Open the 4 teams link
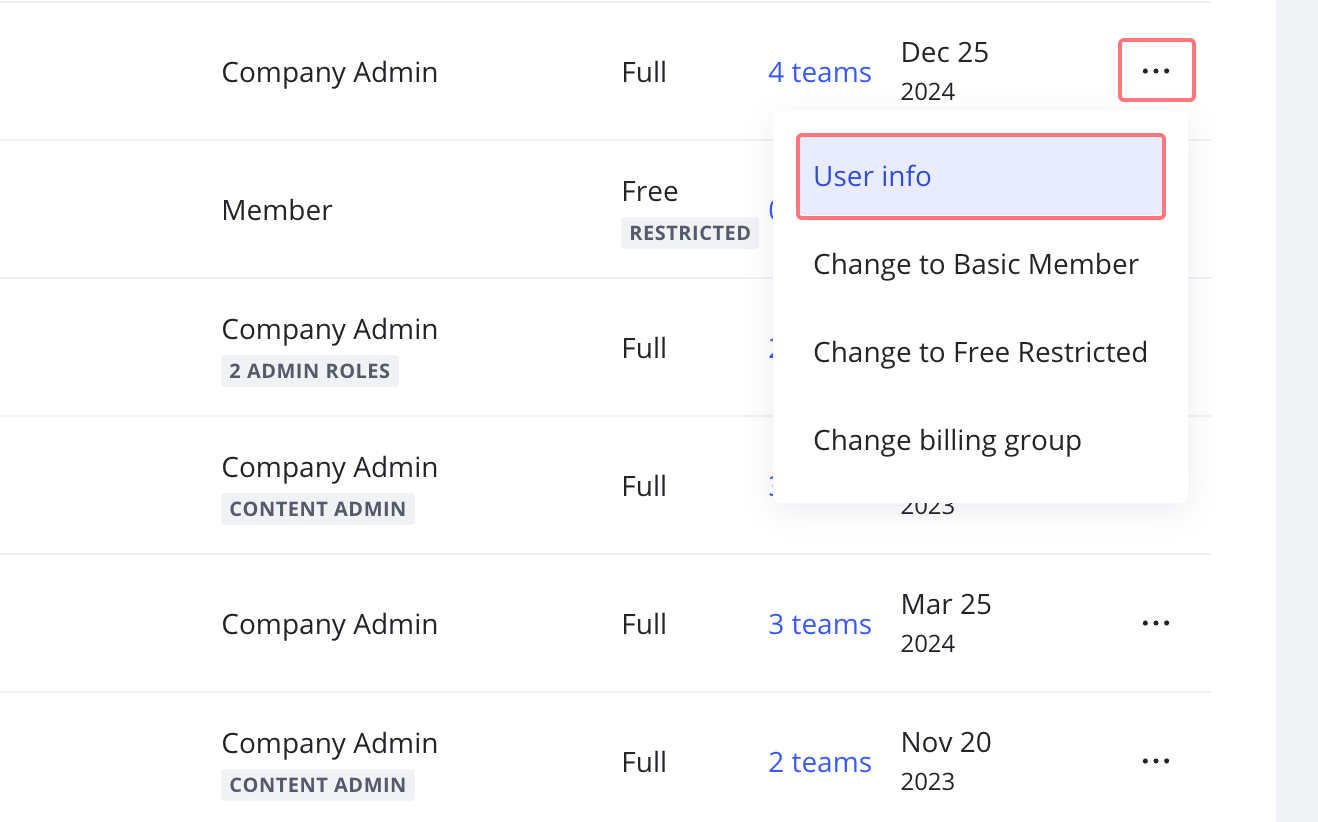Screen dimensions: 1318x822 coord(819,73)
